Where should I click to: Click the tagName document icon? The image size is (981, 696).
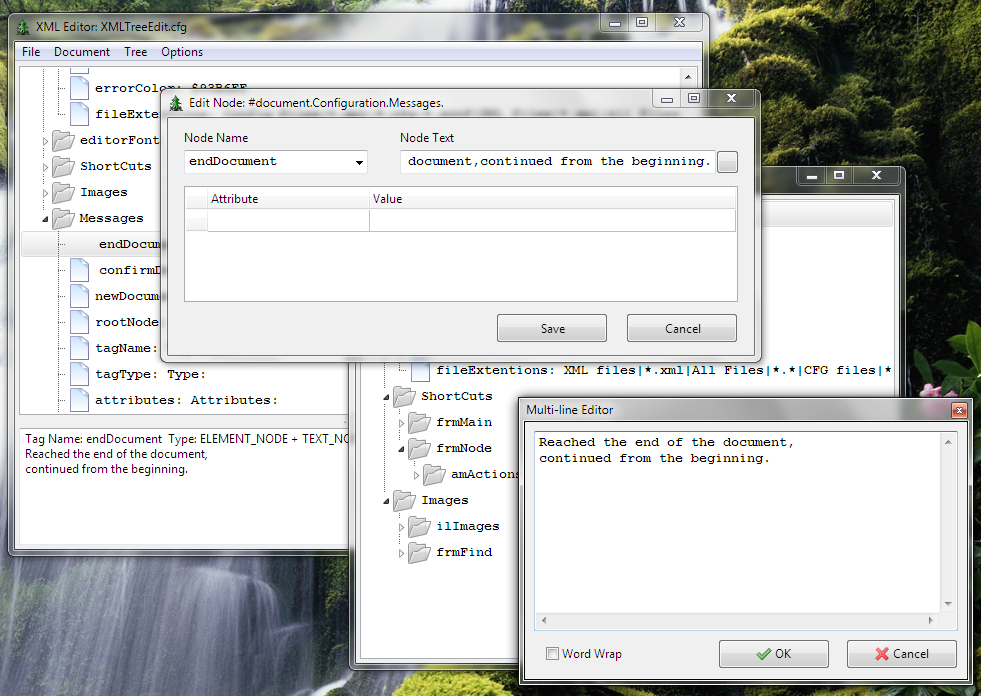point(79,348)
